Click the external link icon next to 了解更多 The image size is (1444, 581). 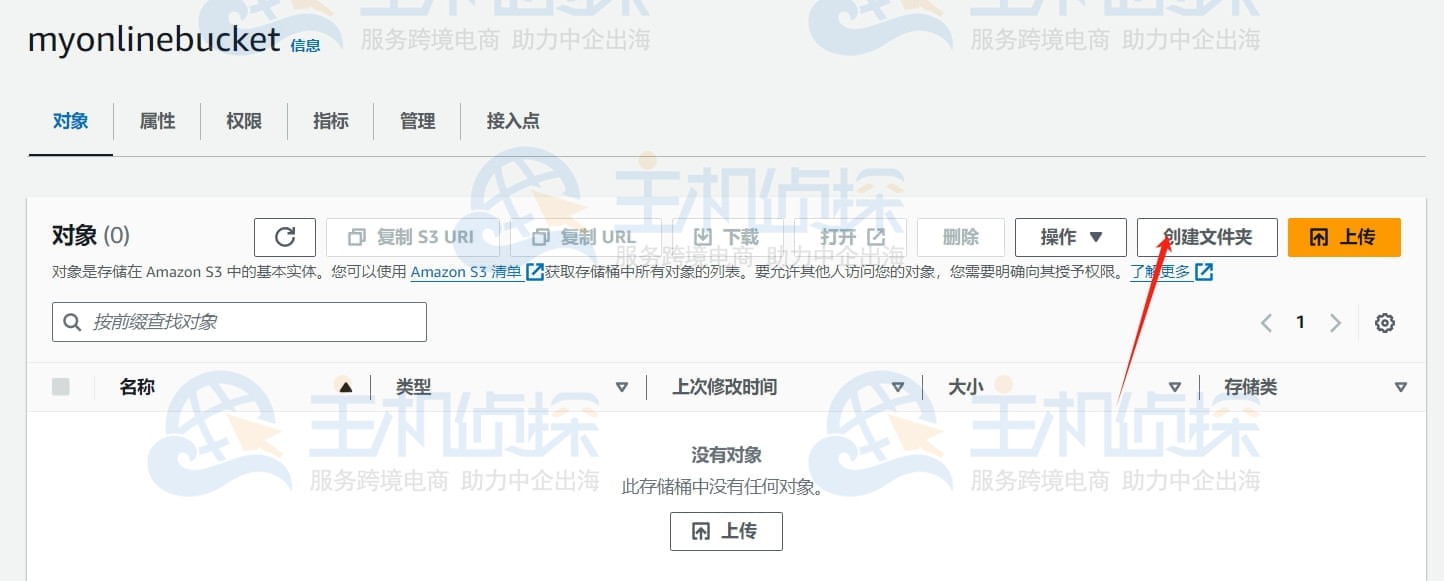(x=1205, y=271)
